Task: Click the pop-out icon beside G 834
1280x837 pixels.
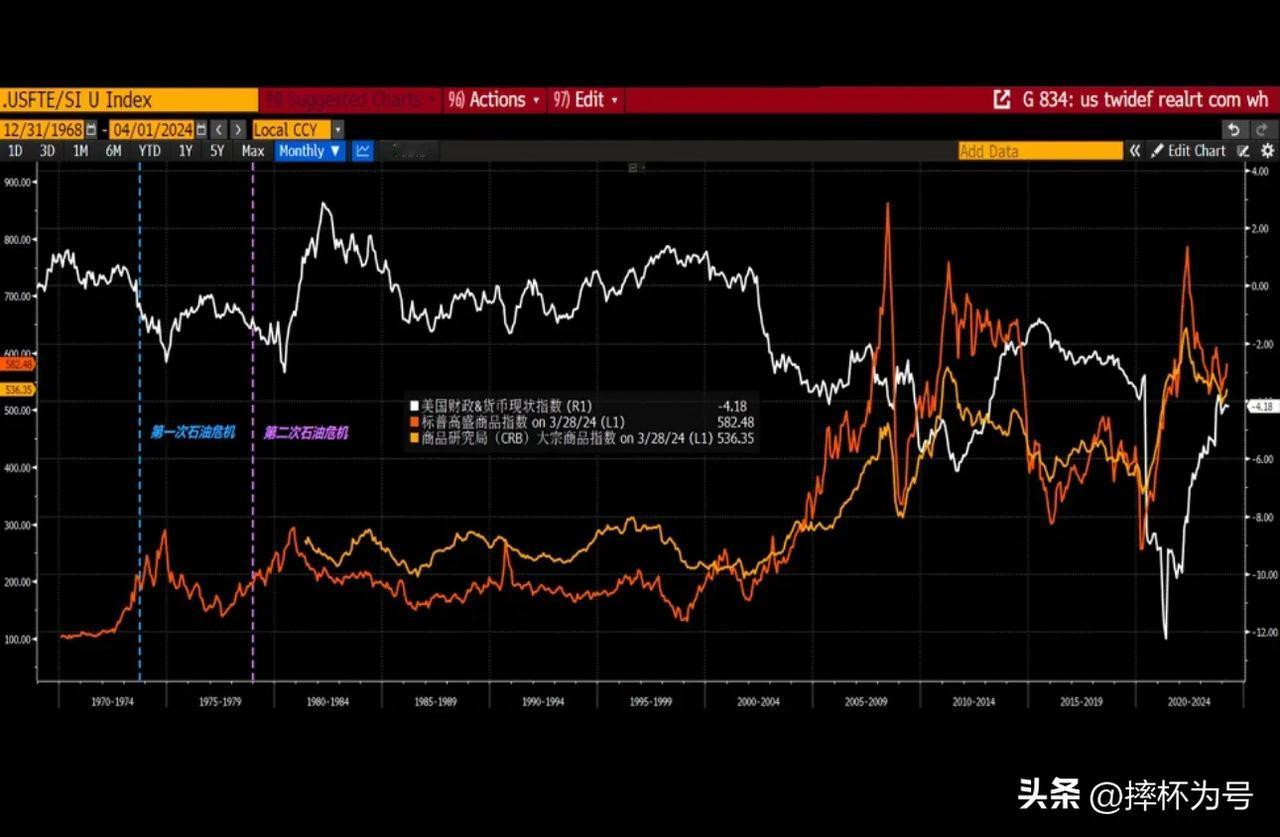Action: pos(1001,99)
